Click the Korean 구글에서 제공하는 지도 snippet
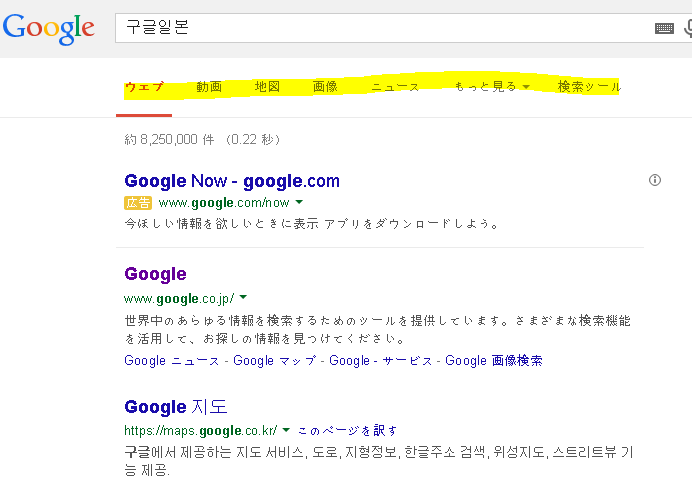Viewport: 692px width, 504px height. (x=379, y=461)
